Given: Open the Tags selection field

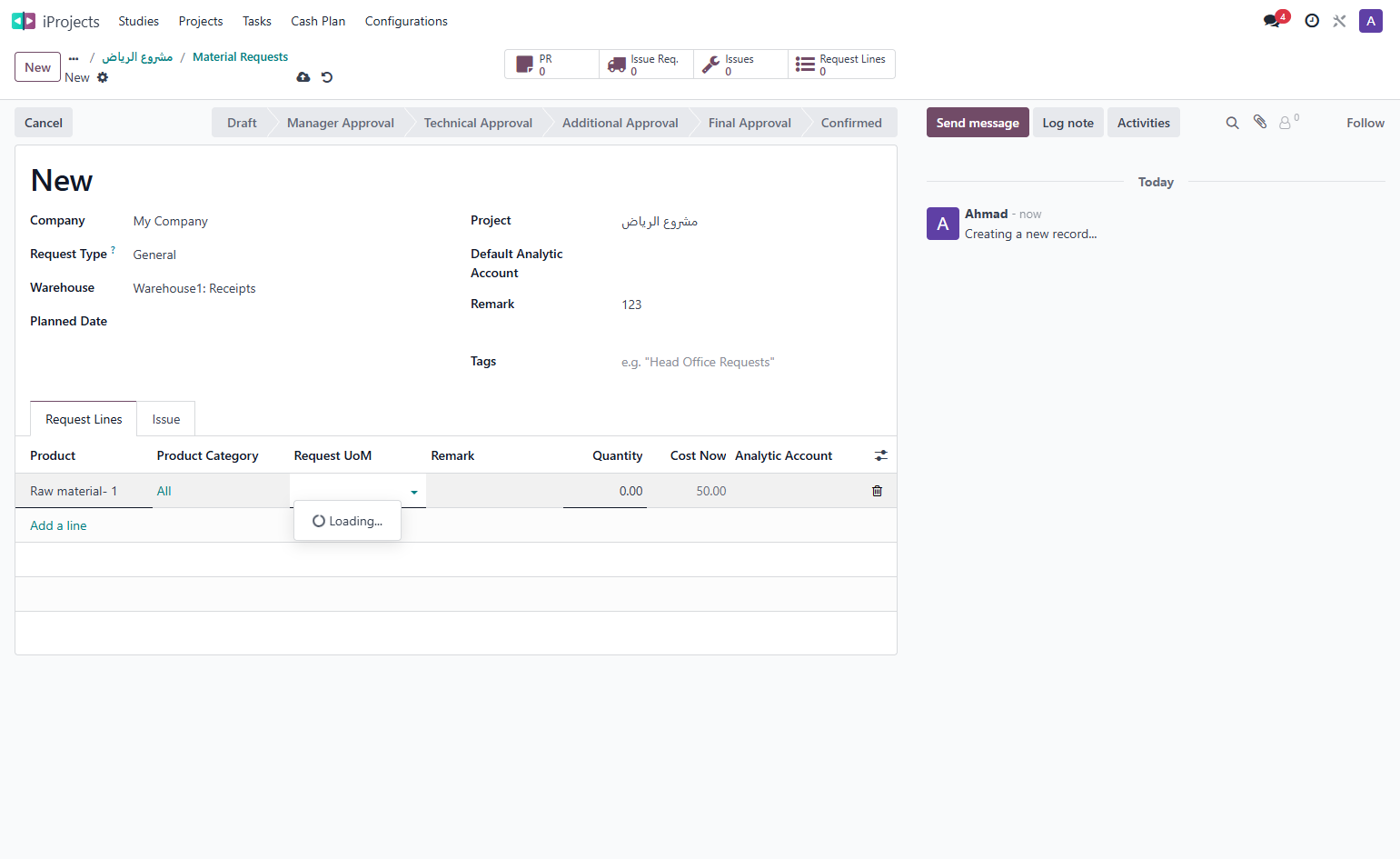Looking at the screenshot, I should point(751,362).
